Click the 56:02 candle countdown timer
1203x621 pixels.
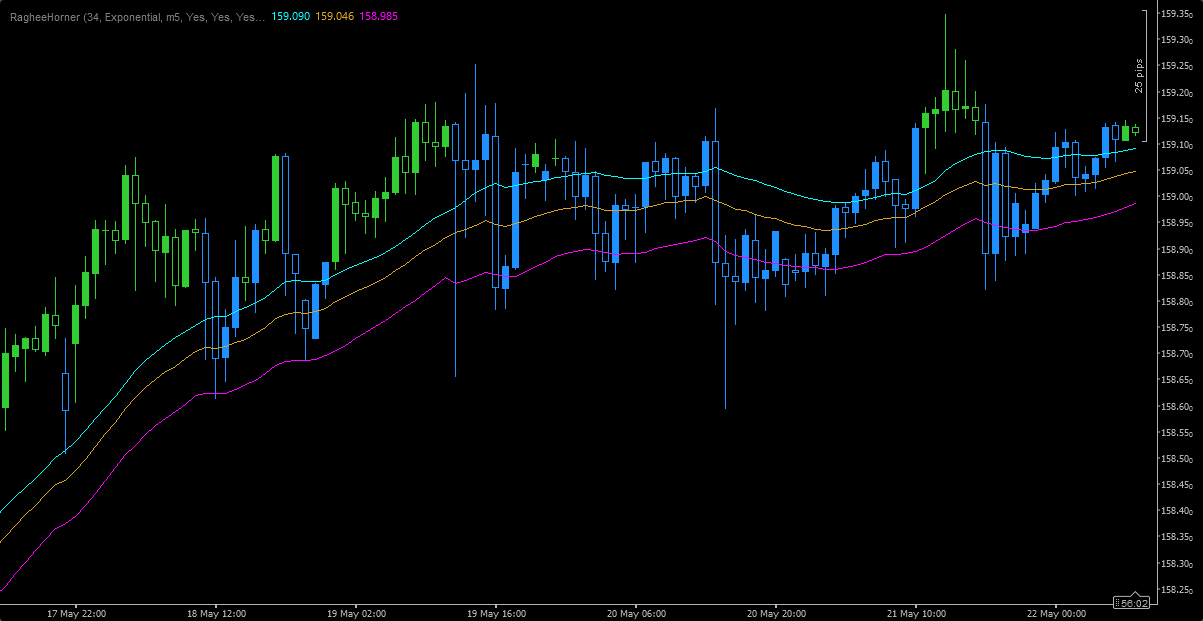tap(1133, 603)
